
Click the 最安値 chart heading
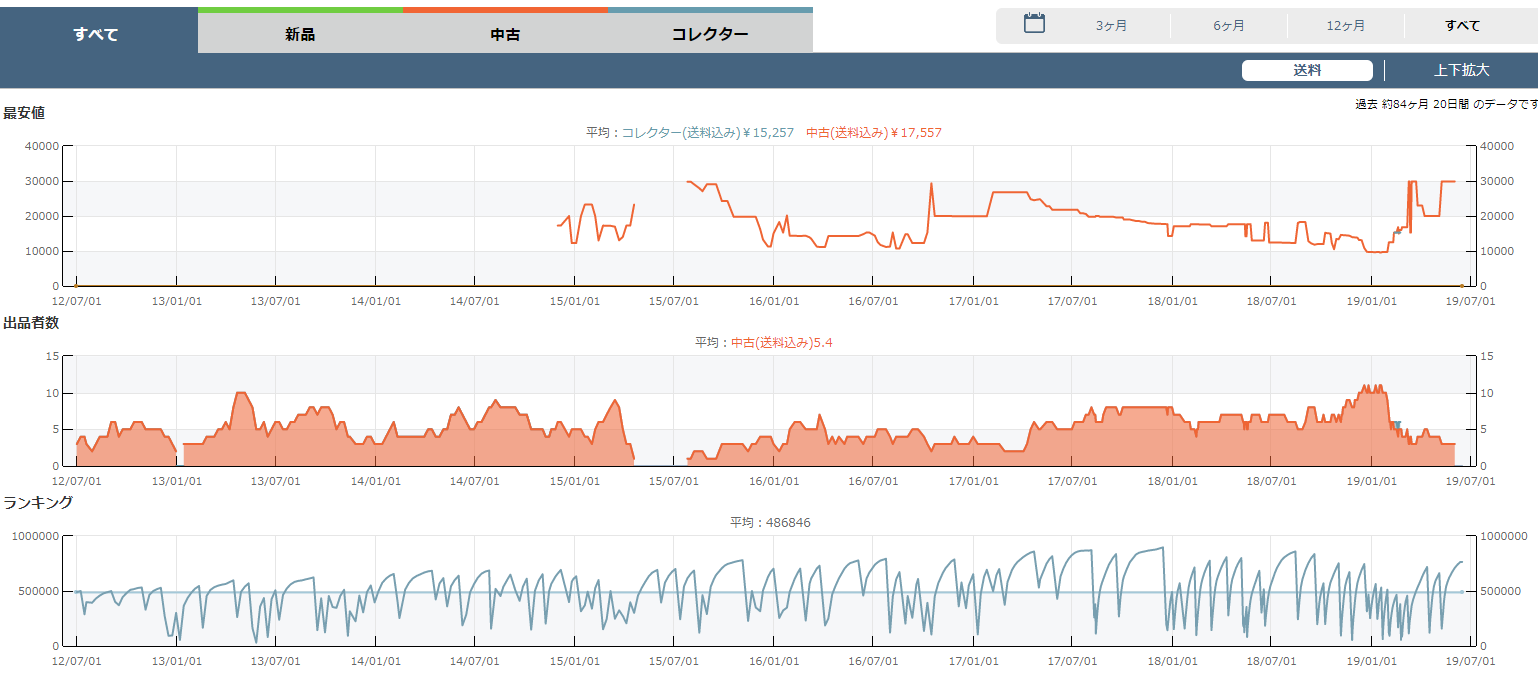pyautogui.click(x=24, y=113)
